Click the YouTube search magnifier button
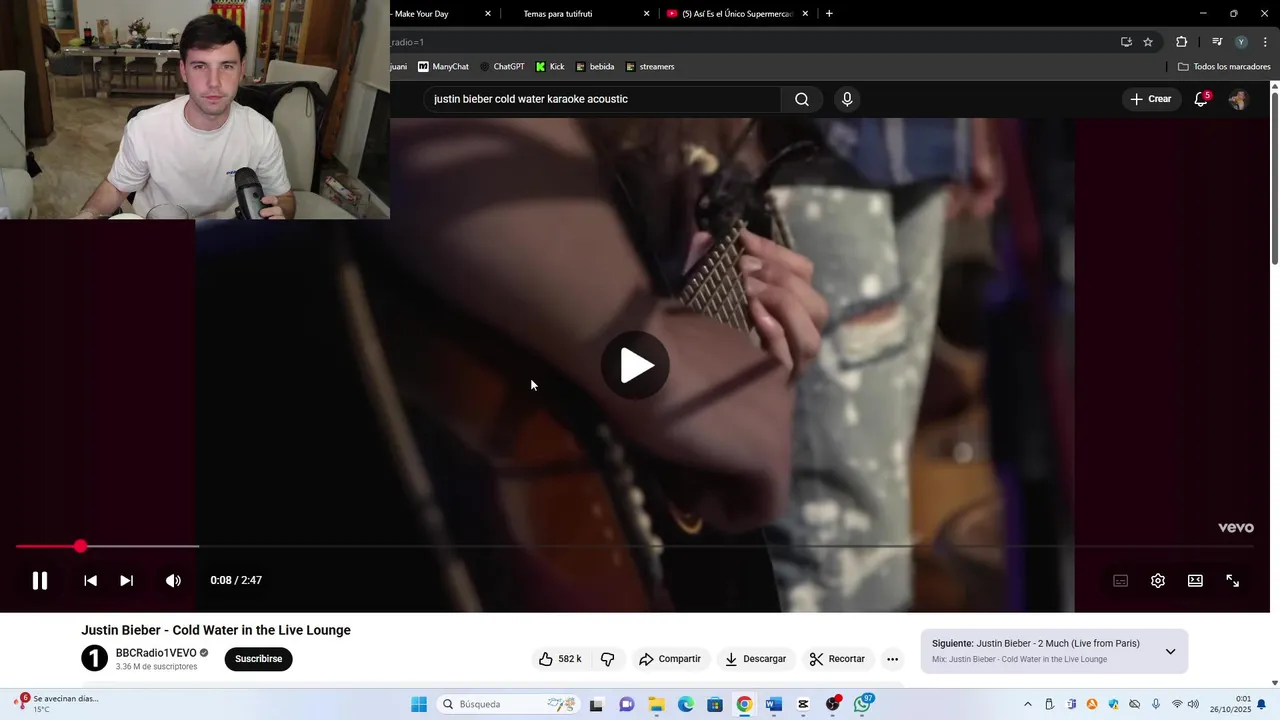Image resolution: width=1280 pixels, height=720 pixels. click(x=802, y=99)
